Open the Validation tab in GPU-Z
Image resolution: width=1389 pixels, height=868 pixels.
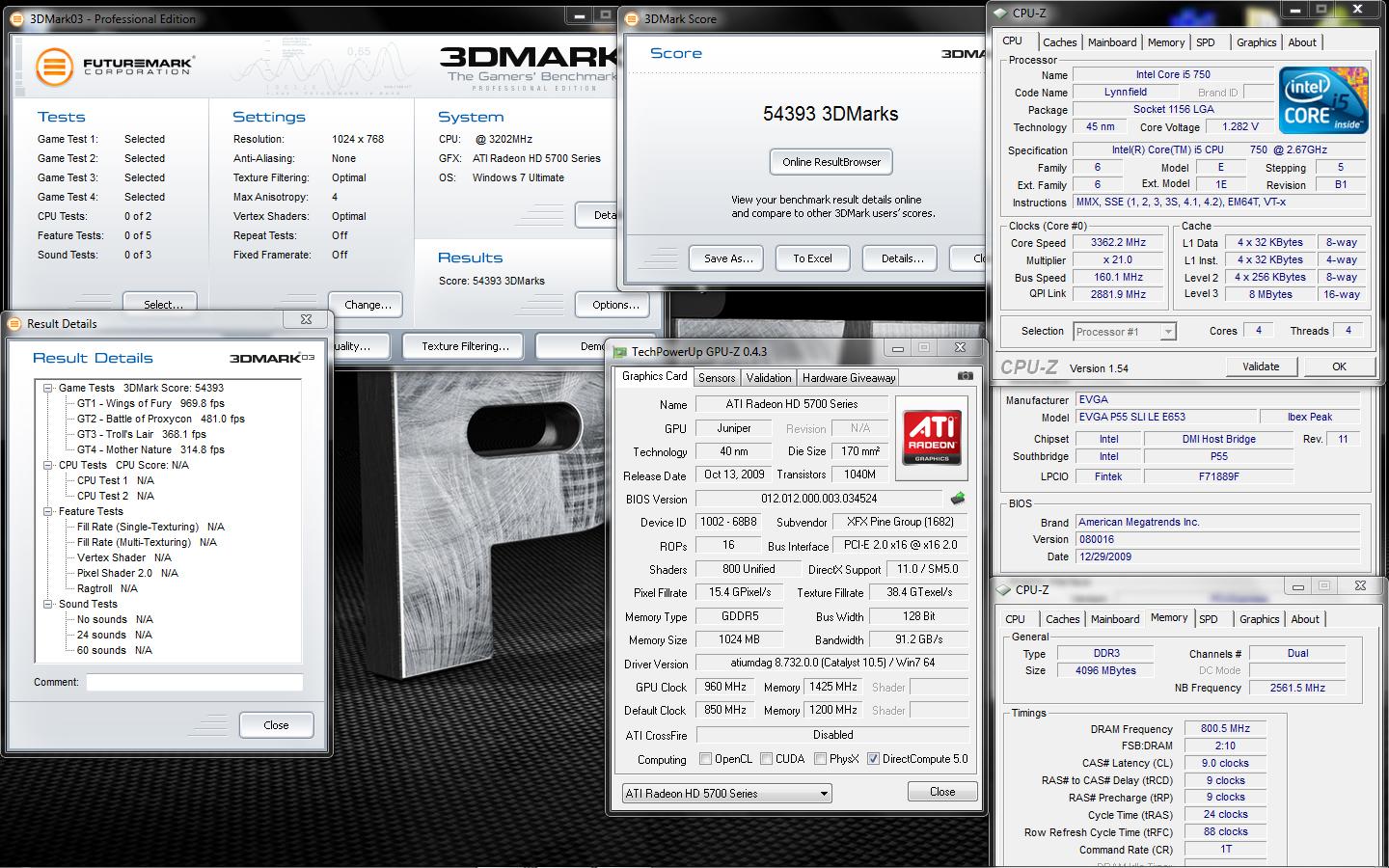point(769,378)
